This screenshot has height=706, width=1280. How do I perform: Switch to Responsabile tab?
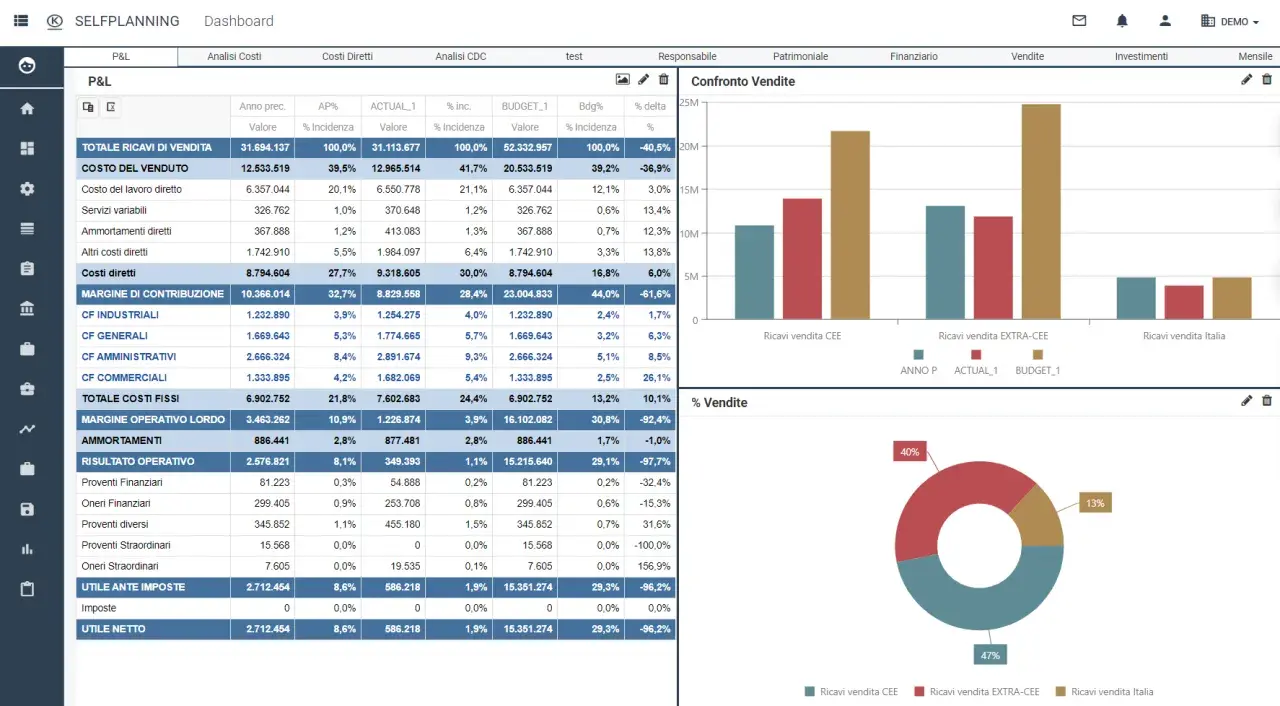click(687, 57)
